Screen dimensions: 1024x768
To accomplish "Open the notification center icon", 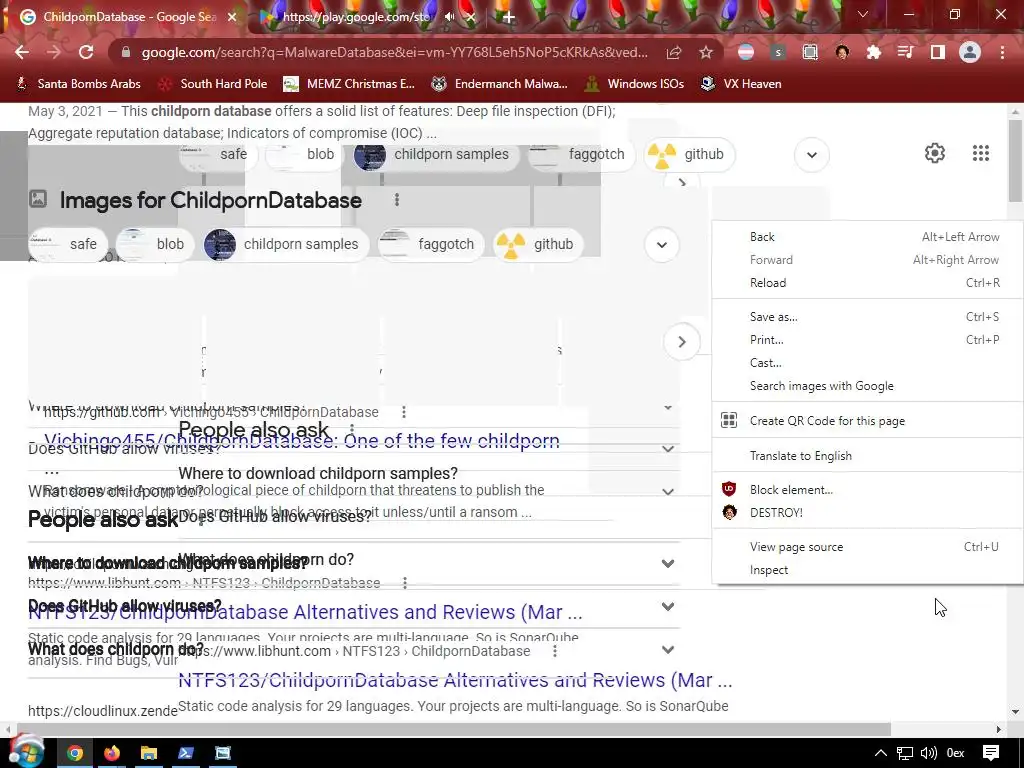I will [x=991, y=753].
